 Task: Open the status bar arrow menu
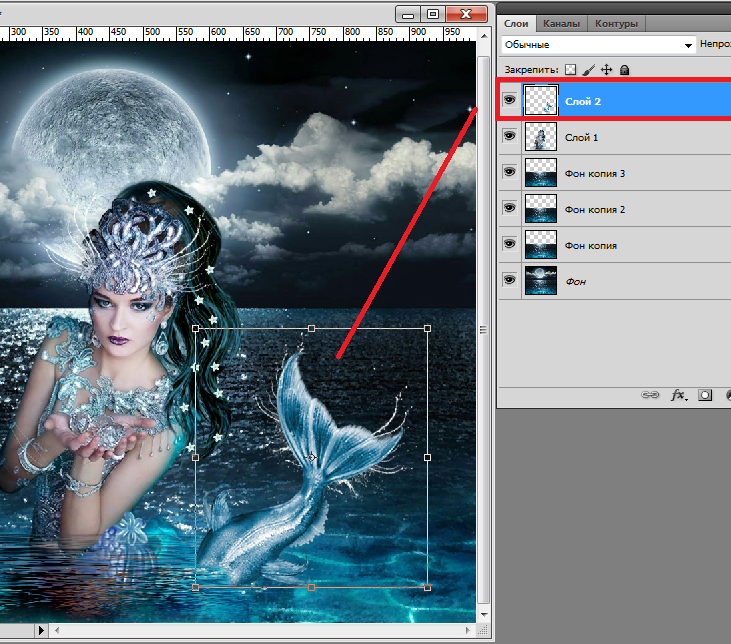tap(41, 630)
